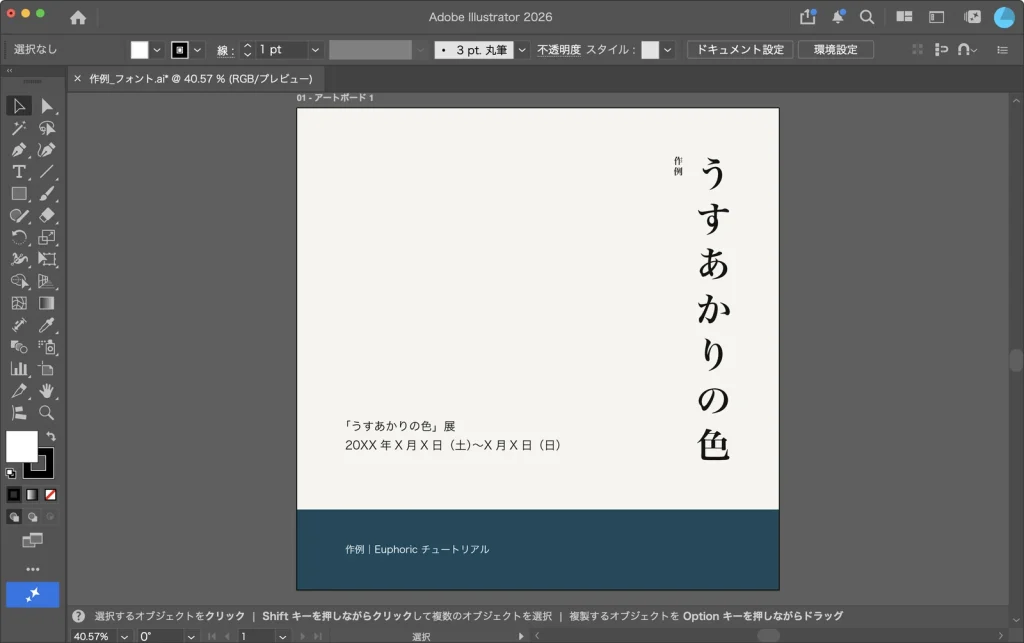The width and height of the screenshot is (1024, 643).
Task: Click the スタイル style swatch
Action: tap(650, 50)
